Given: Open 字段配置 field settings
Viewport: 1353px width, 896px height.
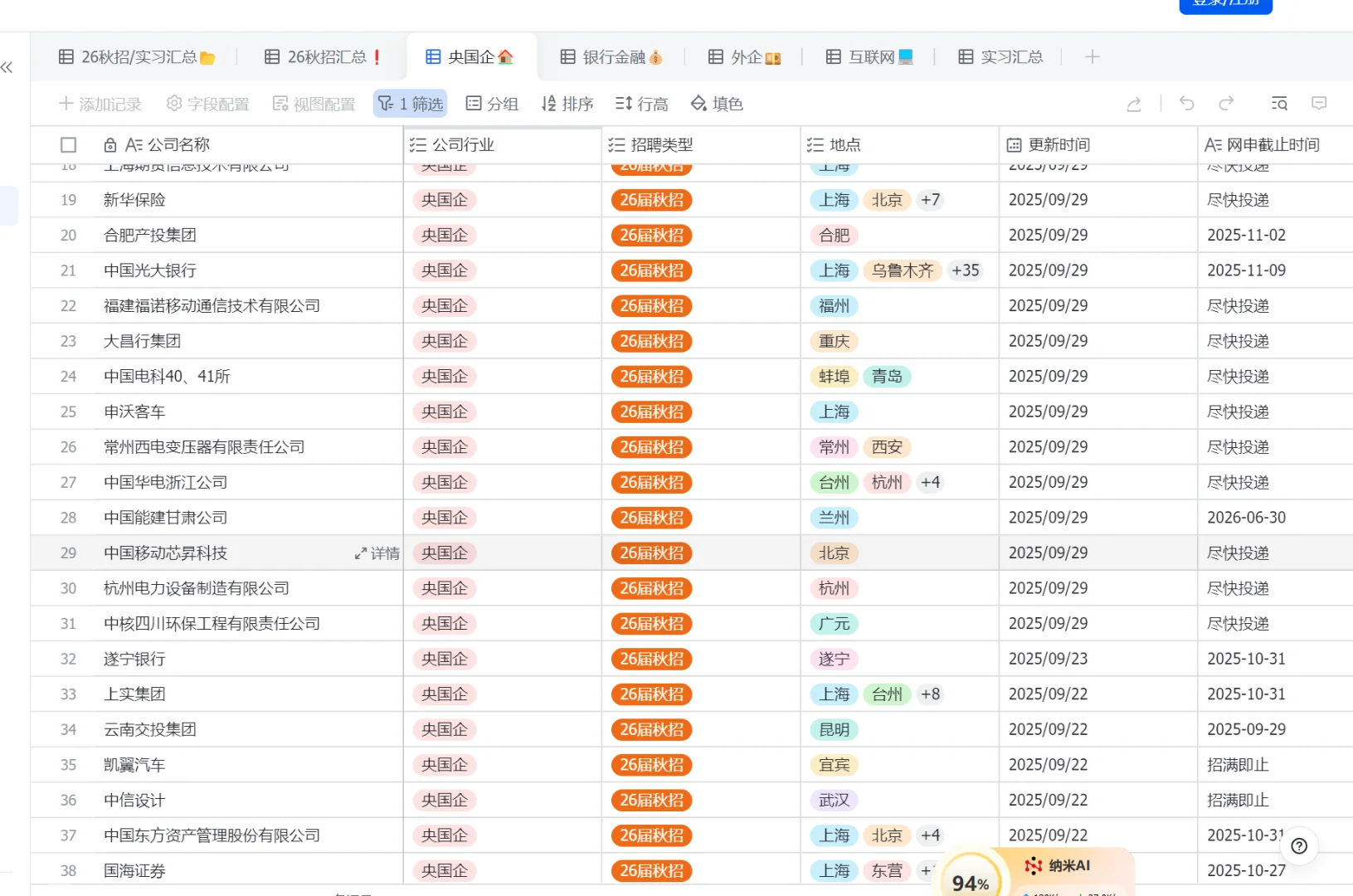Looking at the screenshot, I should 208,104.
